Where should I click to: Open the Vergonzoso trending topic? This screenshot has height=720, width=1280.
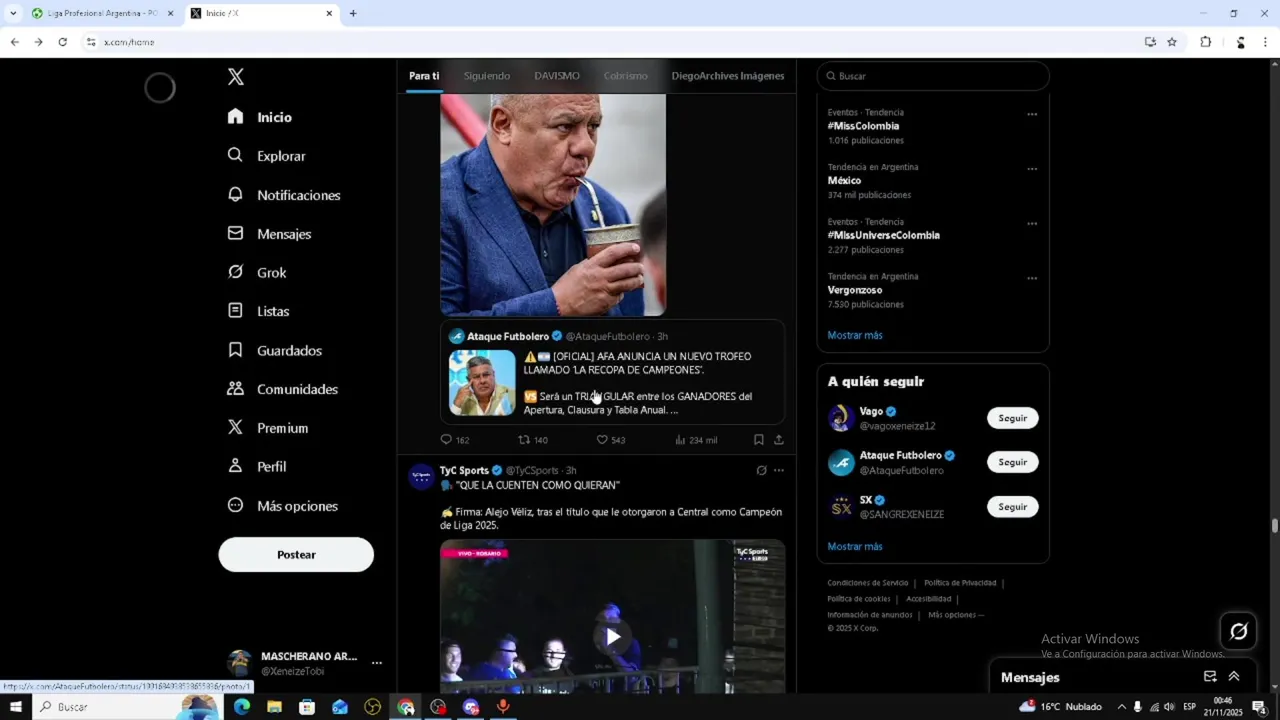pyautogui.click(x=855, y=290)
